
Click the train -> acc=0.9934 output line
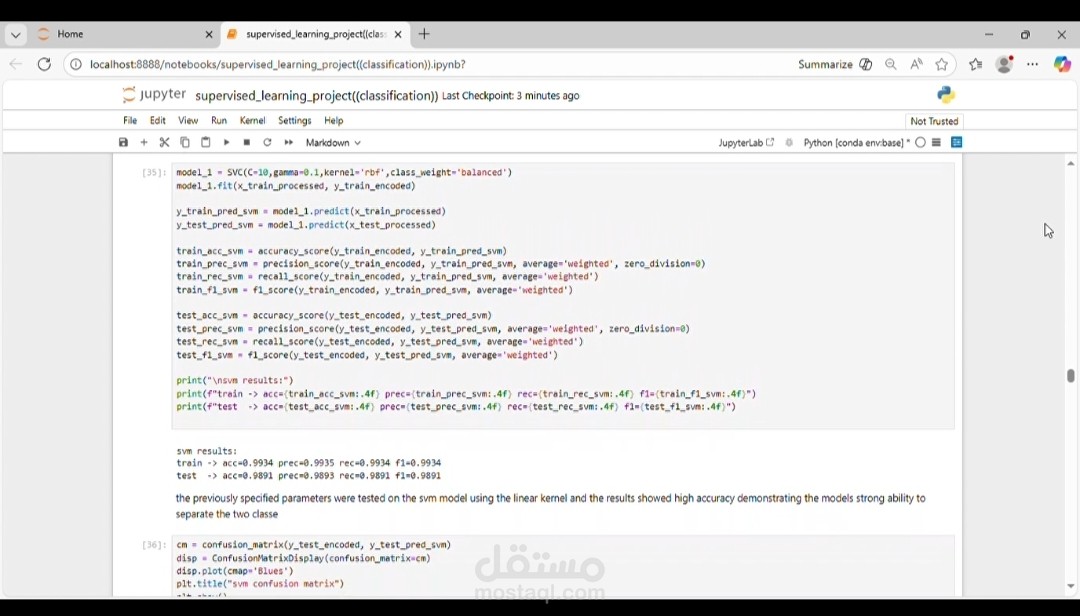pyautogui.click(x=309, y=463)
